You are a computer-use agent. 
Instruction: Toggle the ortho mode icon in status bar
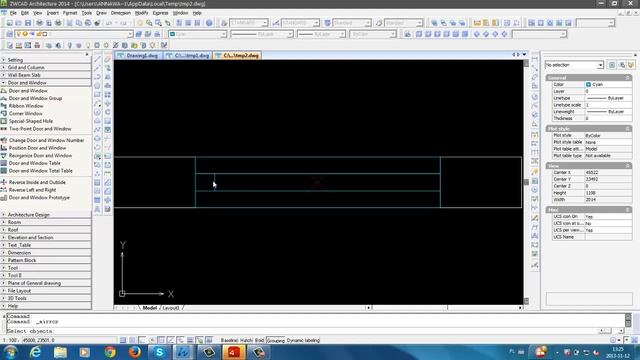coord(142,340)
